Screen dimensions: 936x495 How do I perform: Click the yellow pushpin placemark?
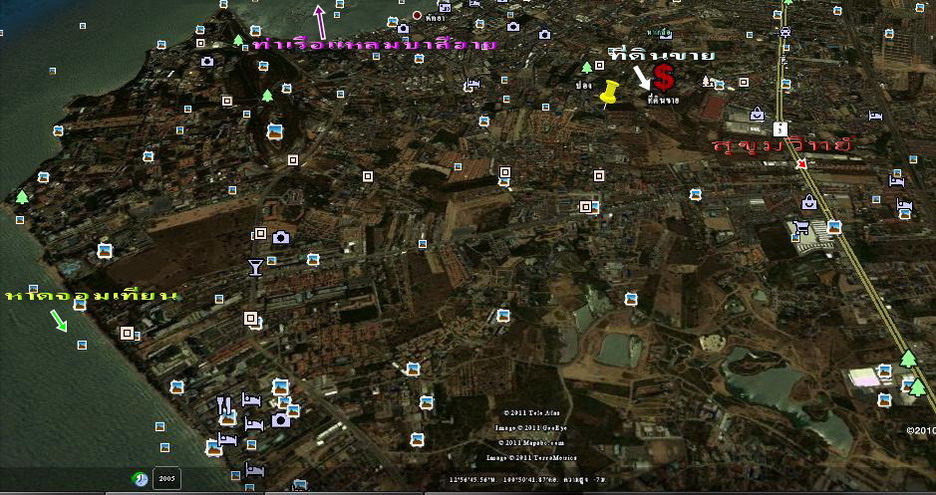click(x=609, y=94)
